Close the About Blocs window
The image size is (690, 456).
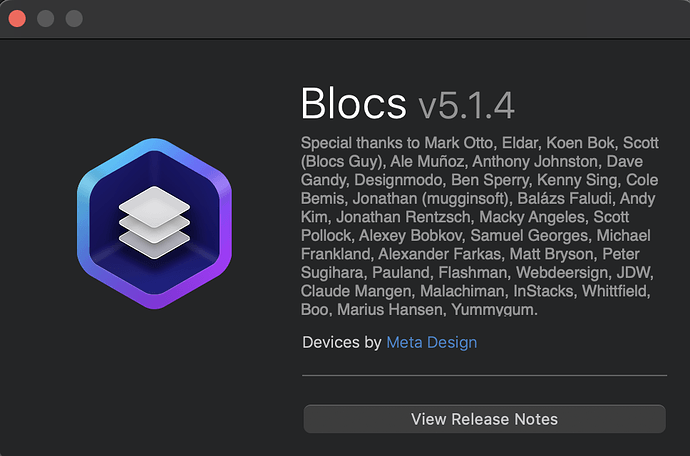[x=17, y=19]
